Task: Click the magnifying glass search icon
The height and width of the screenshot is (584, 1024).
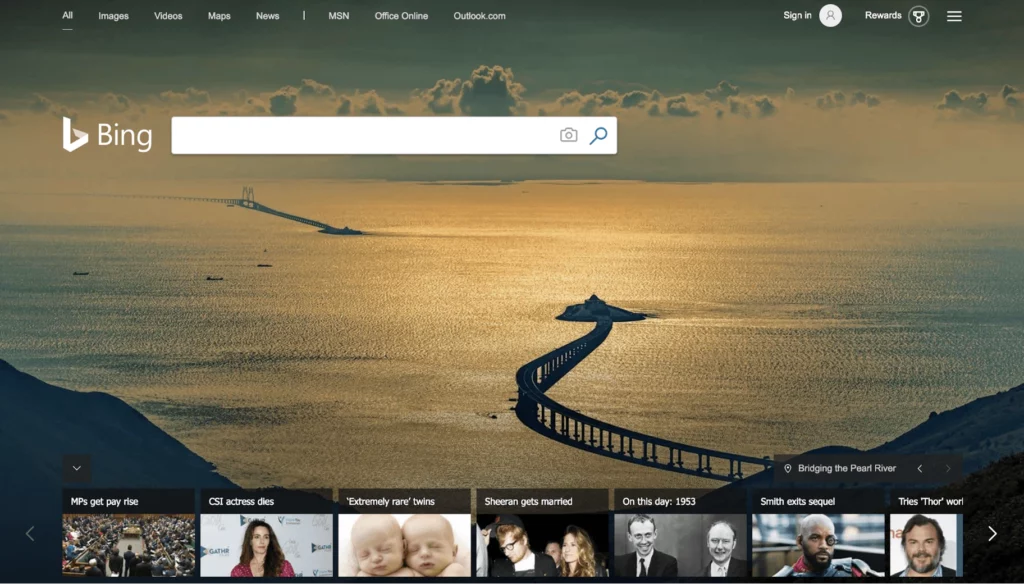Action: click(598, 135)
